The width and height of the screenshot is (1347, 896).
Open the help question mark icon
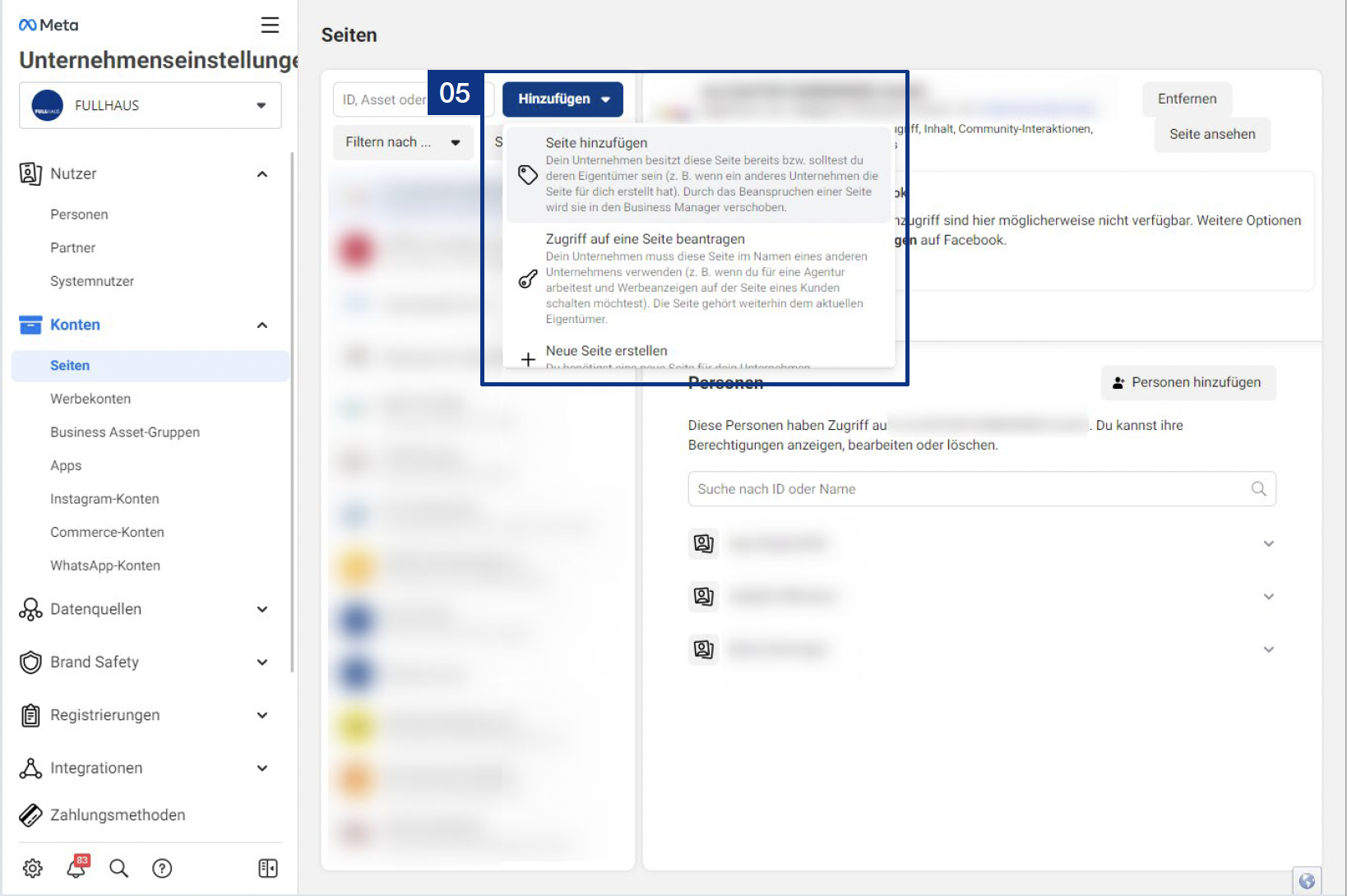[x=162, y=867]
